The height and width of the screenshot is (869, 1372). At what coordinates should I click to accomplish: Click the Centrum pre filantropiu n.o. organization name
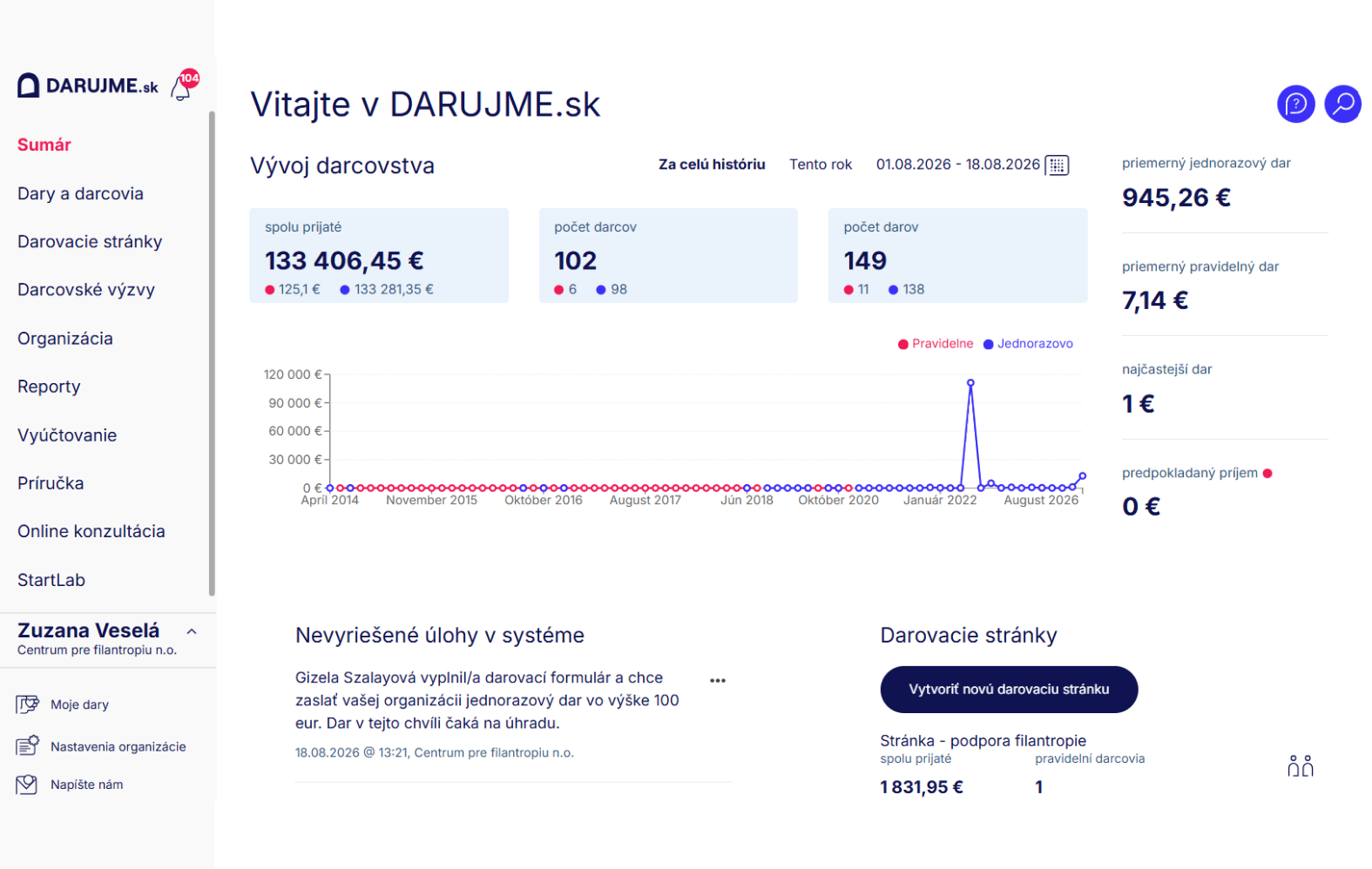tap(97, 650)
